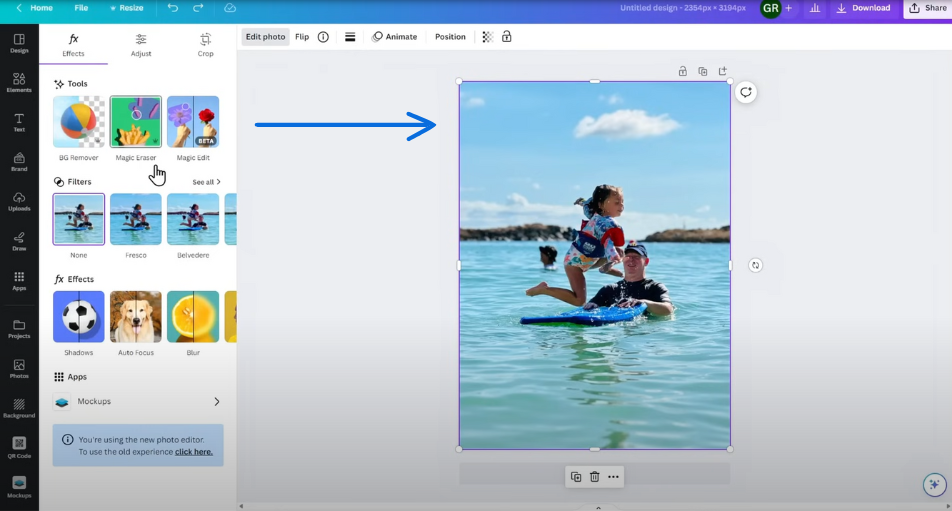Click the Download button
952x511 pixels.
(x=863, y=8)
